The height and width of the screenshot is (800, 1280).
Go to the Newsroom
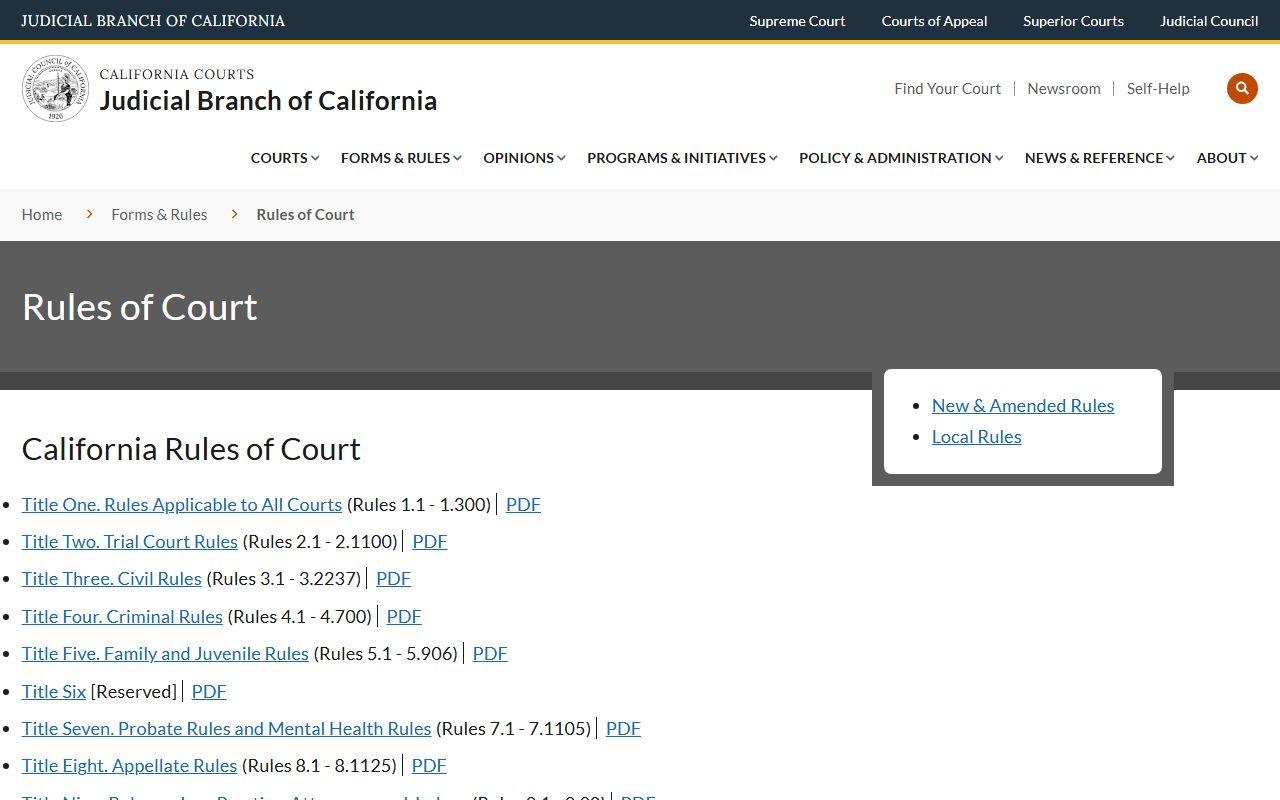(1064, 89)
